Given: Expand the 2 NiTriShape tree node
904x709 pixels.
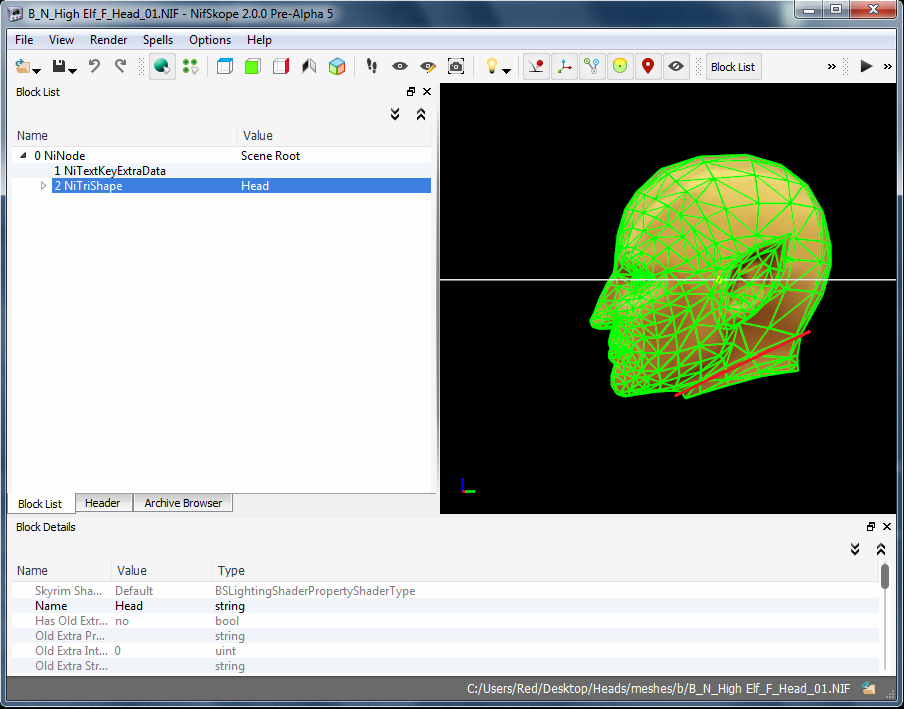Looking at the screenshot, I should (43, 186).
